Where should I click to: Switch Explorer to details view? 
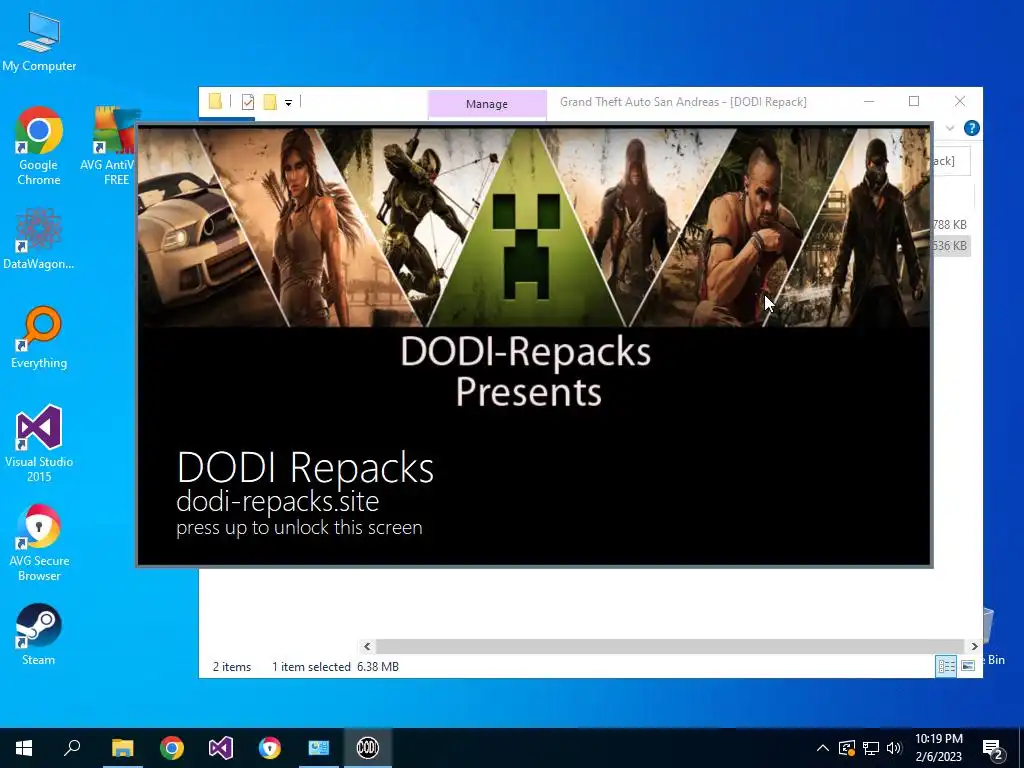[946, 665]
